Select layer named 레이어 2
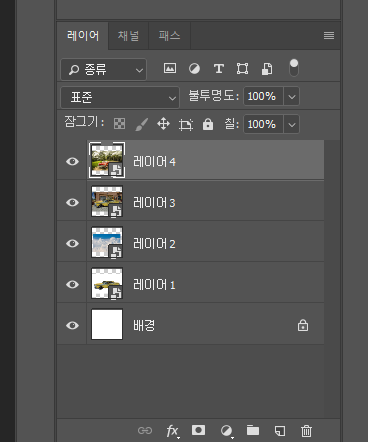This screenshot has width=368, height=442. (154, 244)
